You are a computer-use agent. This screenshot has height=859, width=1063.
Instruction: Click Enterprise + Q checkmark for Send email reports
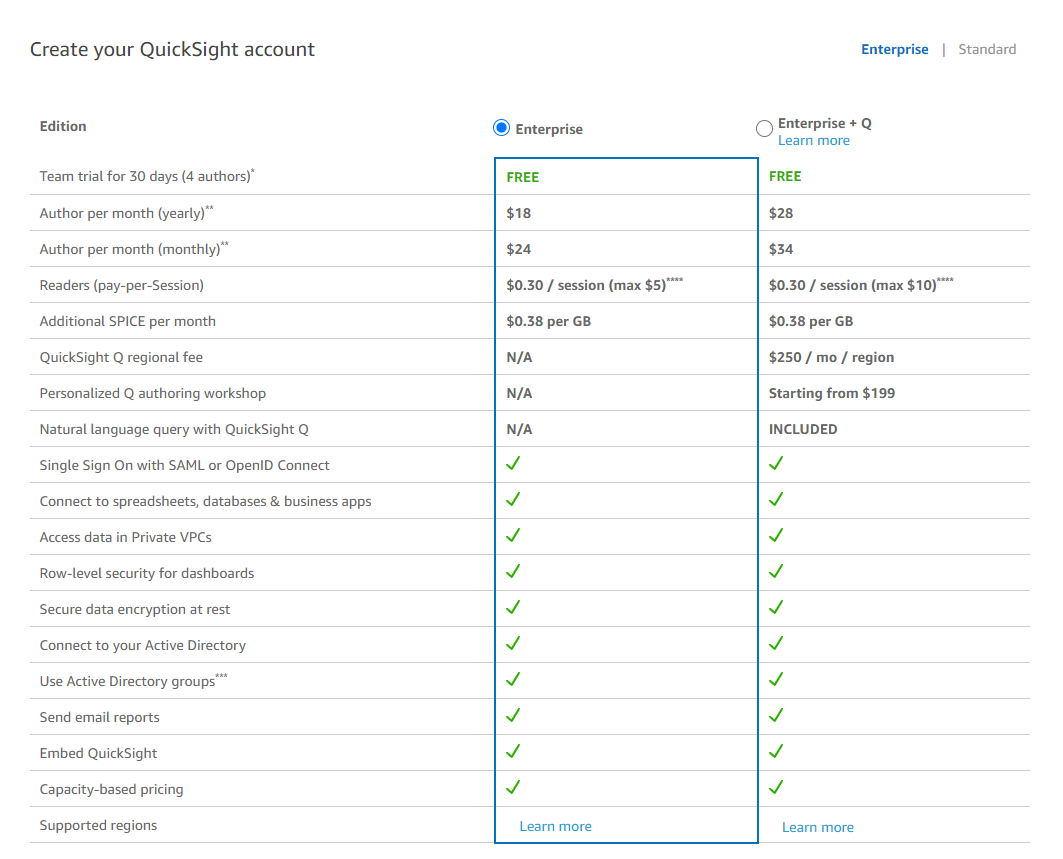click(776, 715)
